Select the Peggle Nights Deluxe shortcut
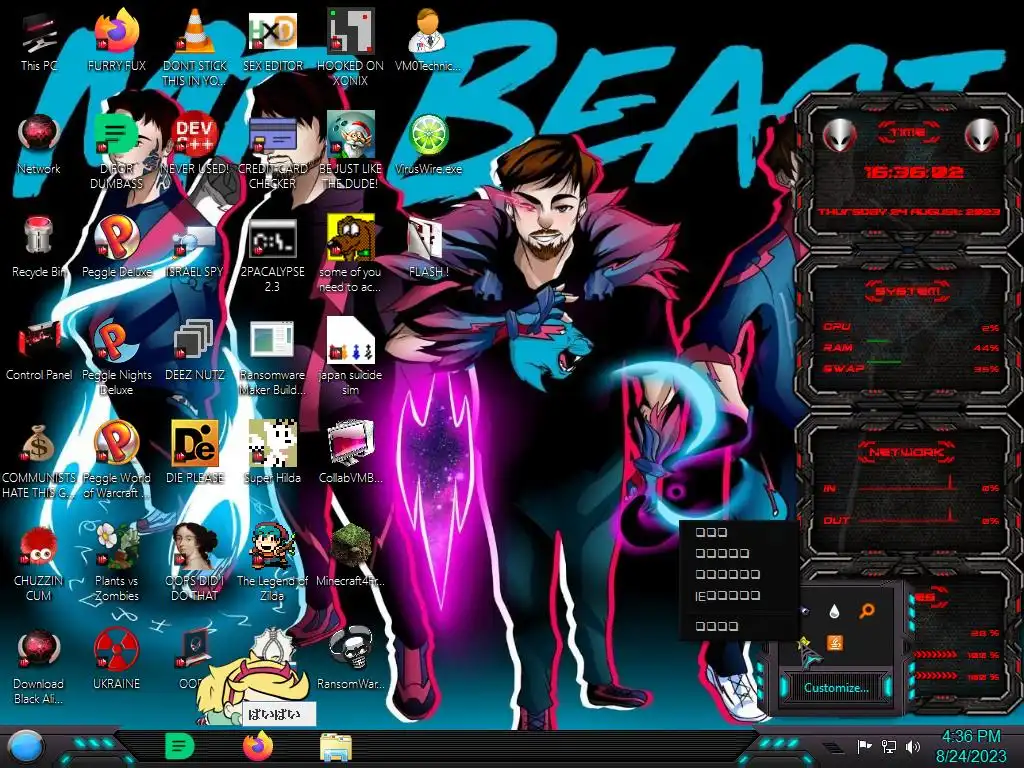 tap(116, 357)
